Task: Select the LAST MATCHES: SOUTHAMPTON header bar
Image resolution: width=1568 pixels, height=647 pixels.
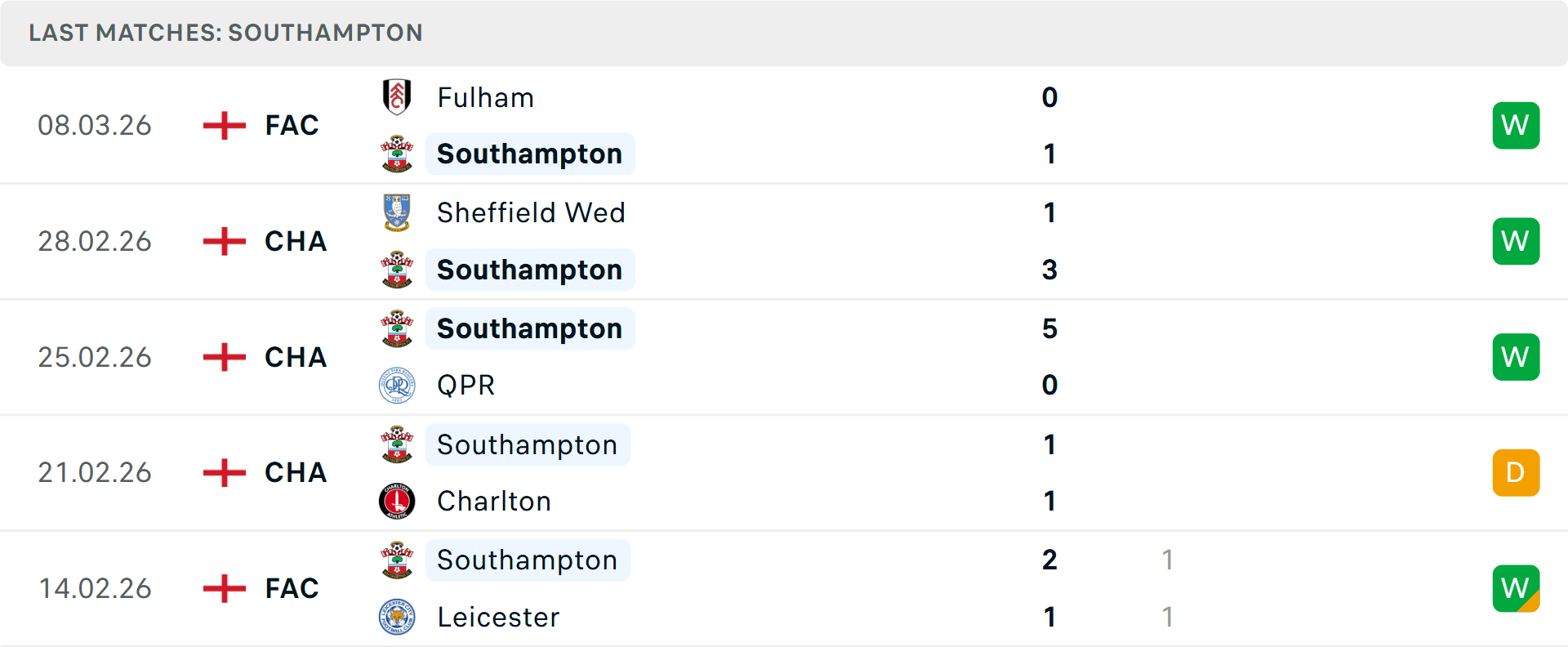Action: pos(226,33)
